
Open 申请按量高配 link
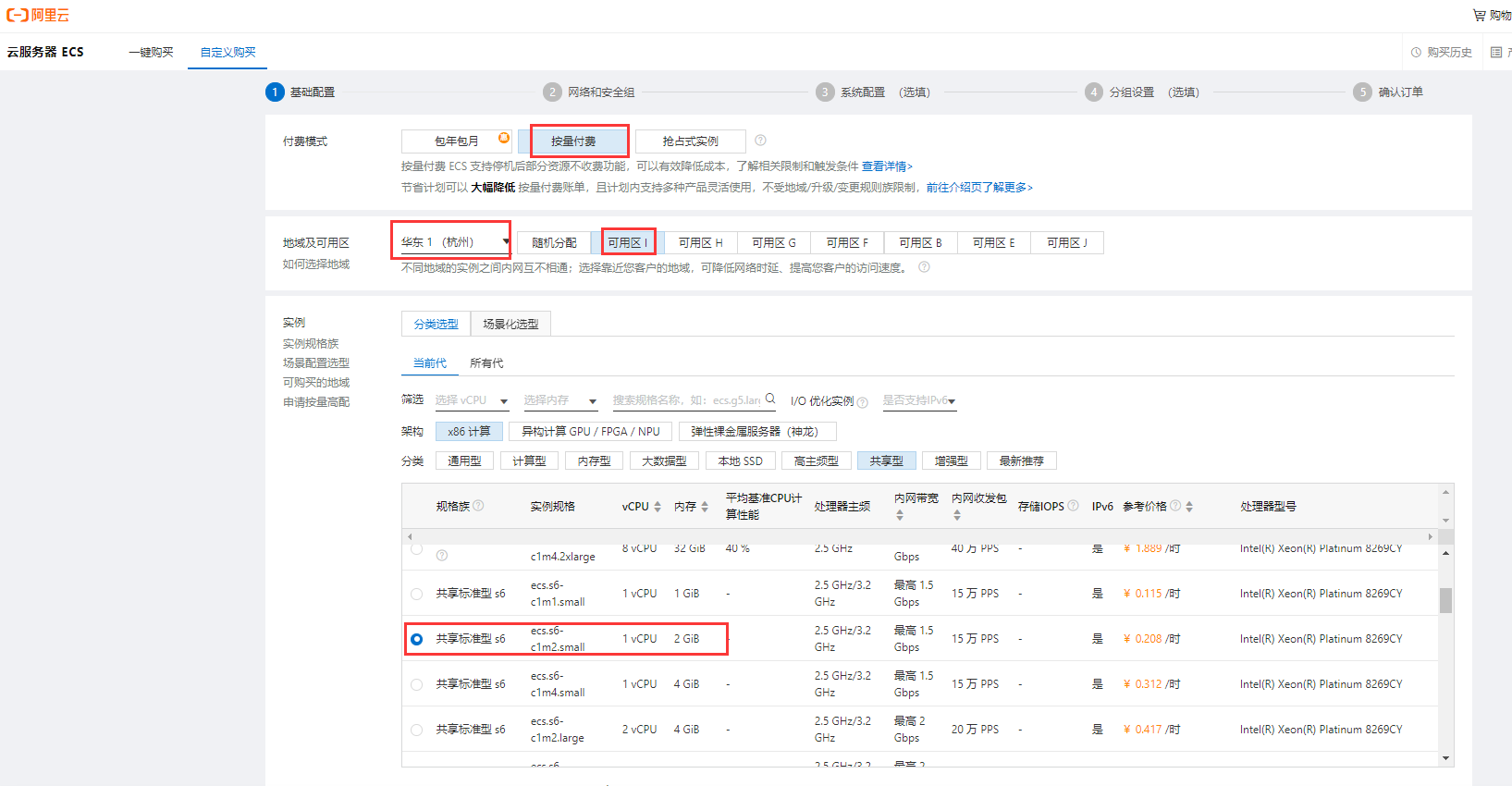click(316, 402)
